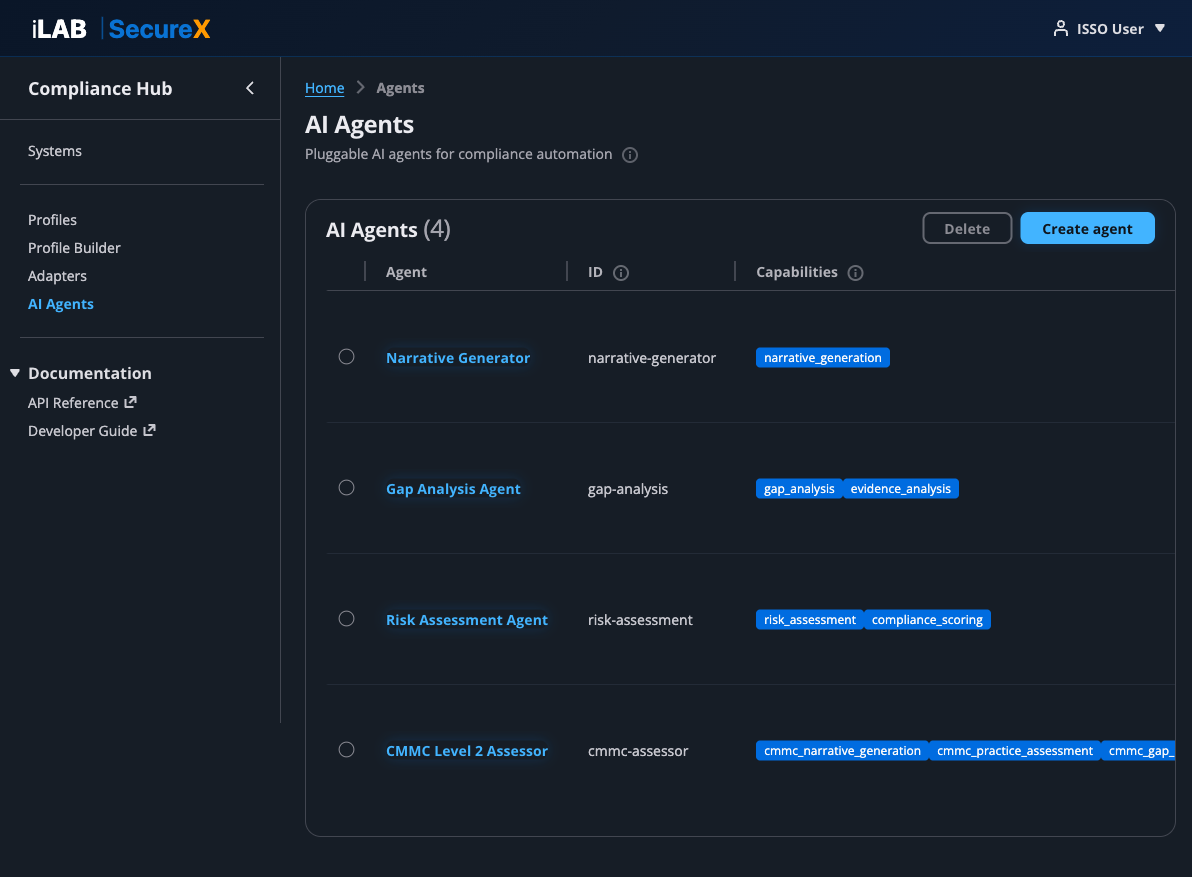The height and width of the screenshot is (877, 1192).
Task: Open the ISSO User dropdown arrow
Action: (1160, 28)
